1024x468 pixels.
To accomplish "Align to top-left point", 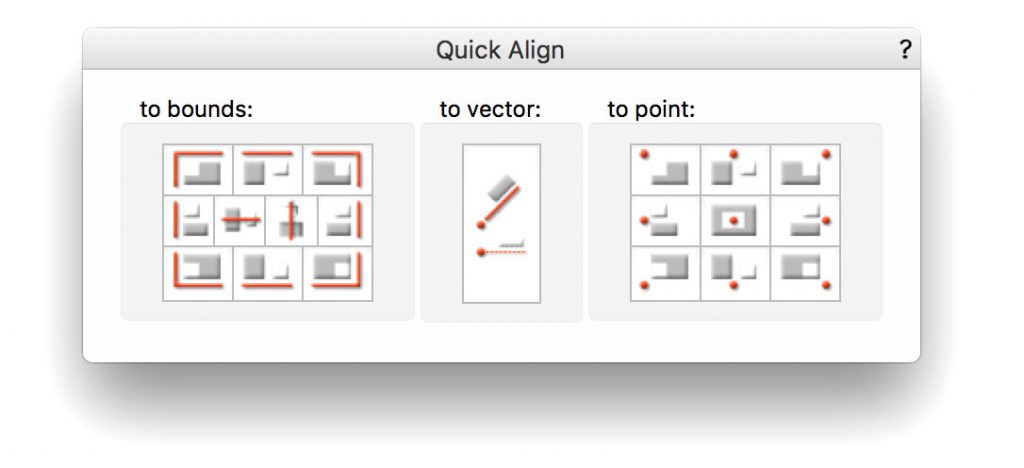I will [665, 170].
